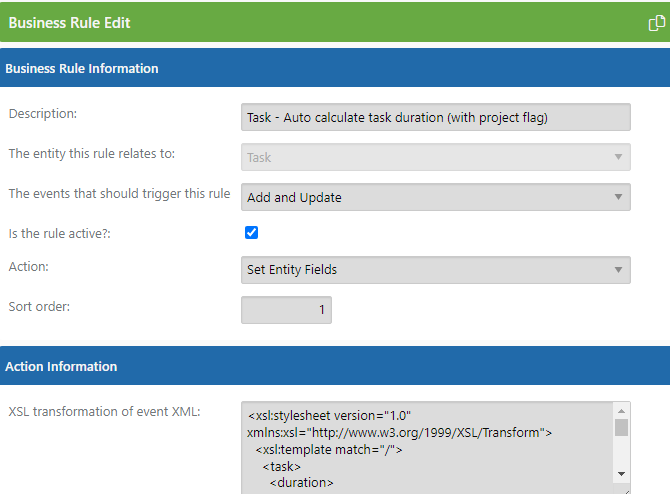Screen dimensions: 670x494
Task: Click inside the XSL transformation textarea
Action: point(427,448)
